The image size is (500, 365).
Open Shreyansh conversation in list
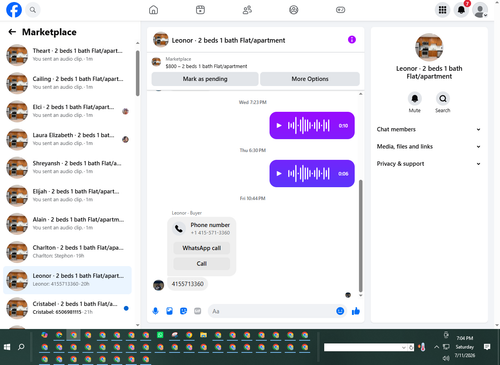coord(68,167)
